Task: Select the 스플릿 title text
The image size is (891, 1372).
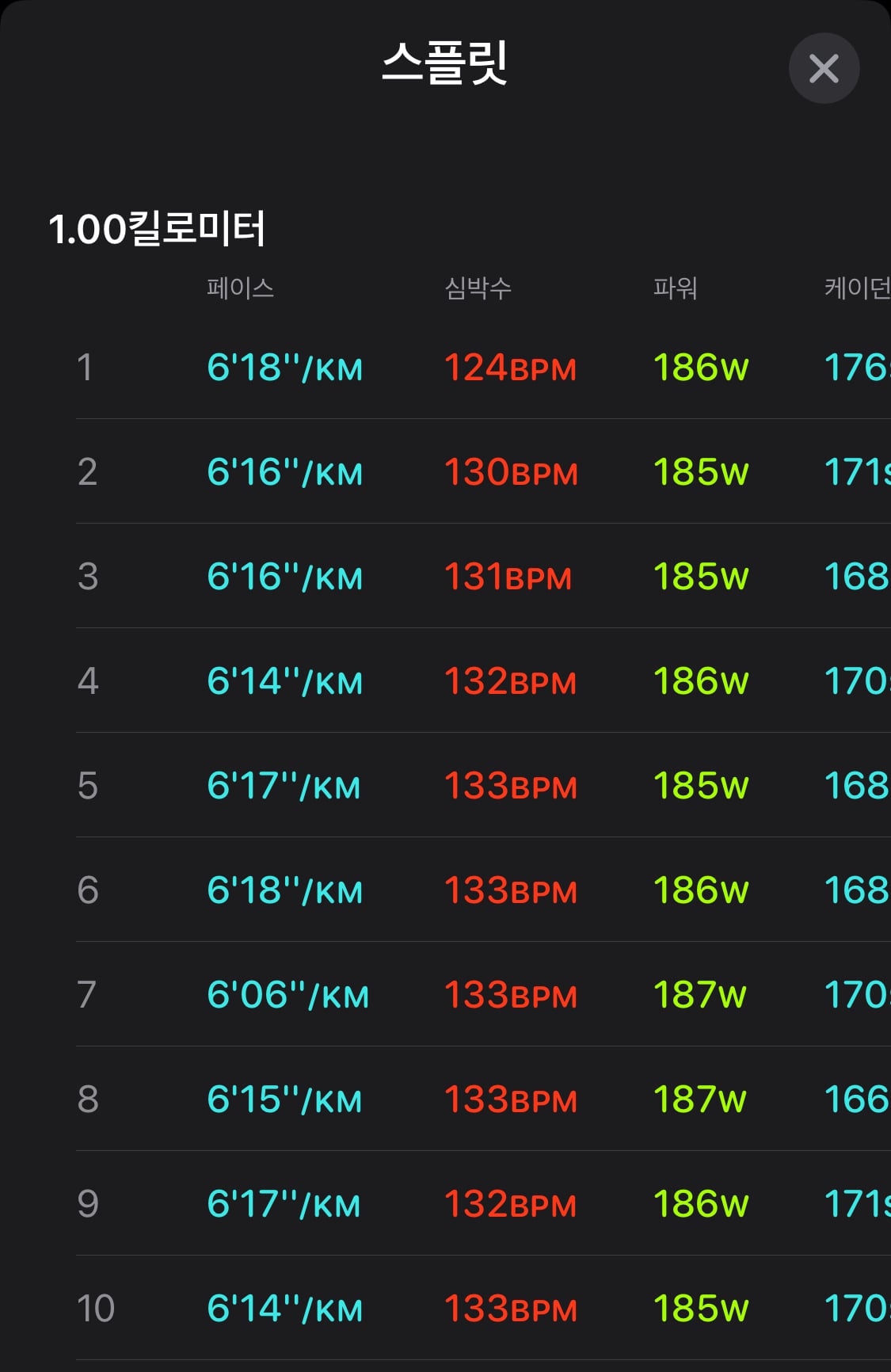Action: pos(444,63)
